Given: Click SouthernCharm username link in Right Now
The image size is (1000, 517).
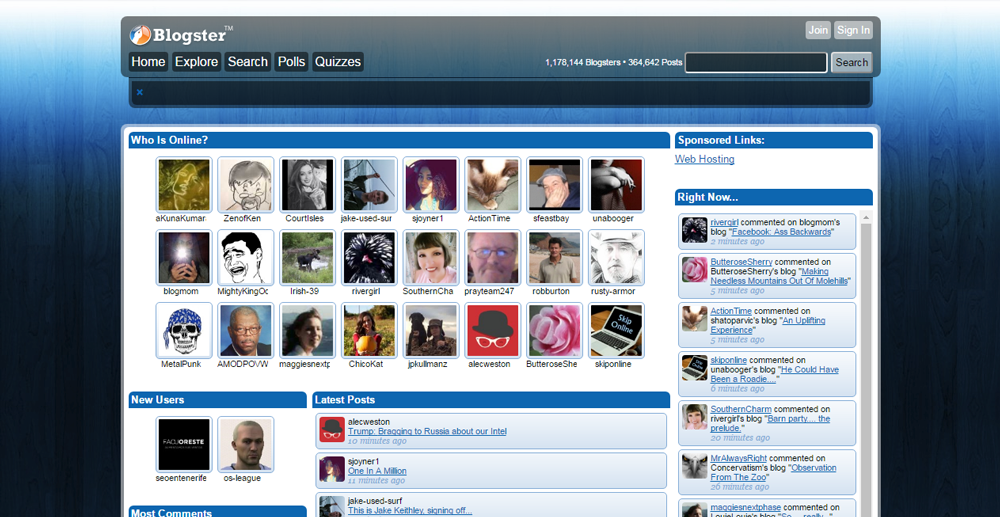Looking at the screenshot, I should [741, 409].
